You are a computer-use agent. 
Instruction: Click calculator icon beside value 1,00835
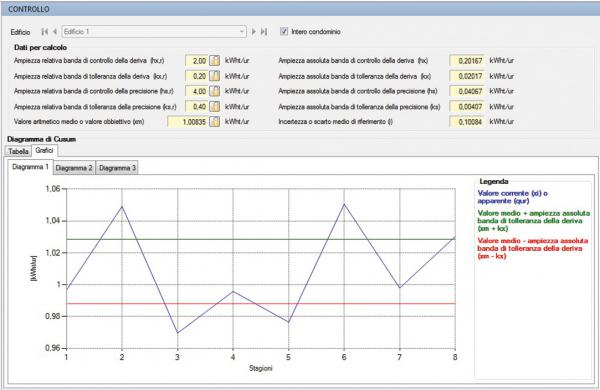click(215, 122)
